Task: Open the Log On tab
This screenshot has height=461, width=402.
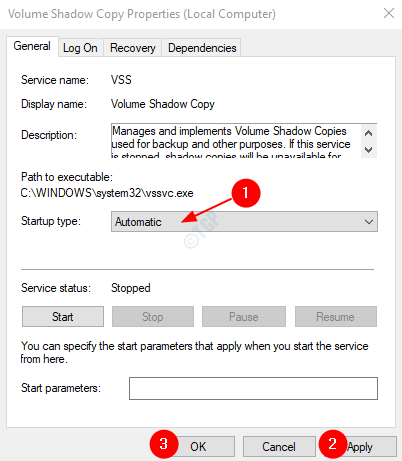Action: tap(80, 48)
